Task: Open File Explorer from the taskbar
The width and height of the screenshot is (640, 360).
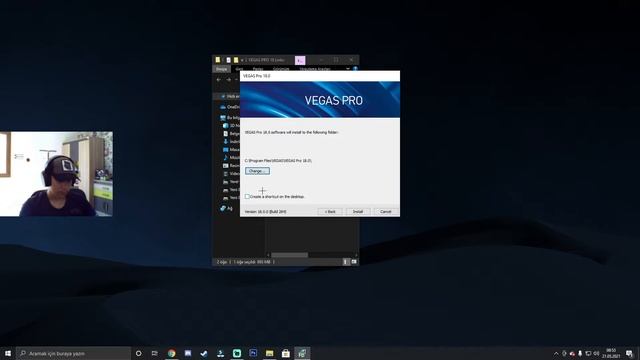Action: point(269,353)
